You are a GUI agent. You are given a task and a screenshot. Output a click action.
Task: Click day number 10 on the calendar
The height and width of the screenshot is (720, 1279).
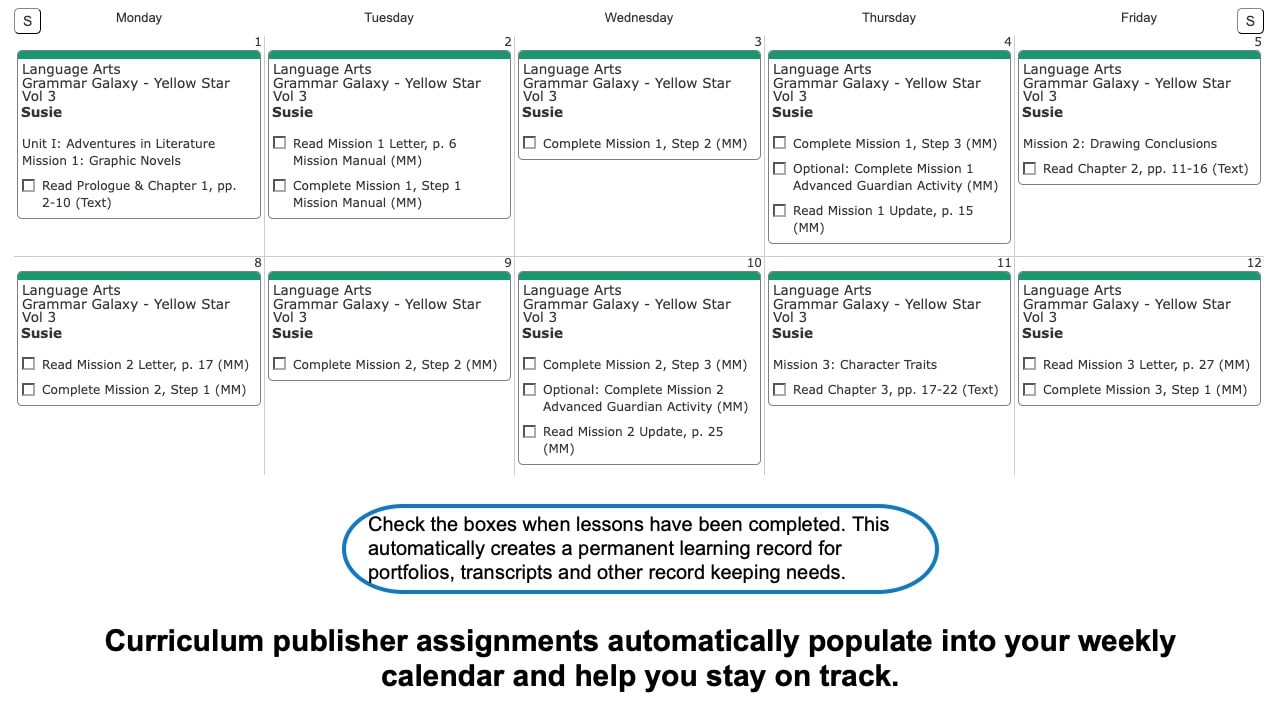click(x=754, y=263)
